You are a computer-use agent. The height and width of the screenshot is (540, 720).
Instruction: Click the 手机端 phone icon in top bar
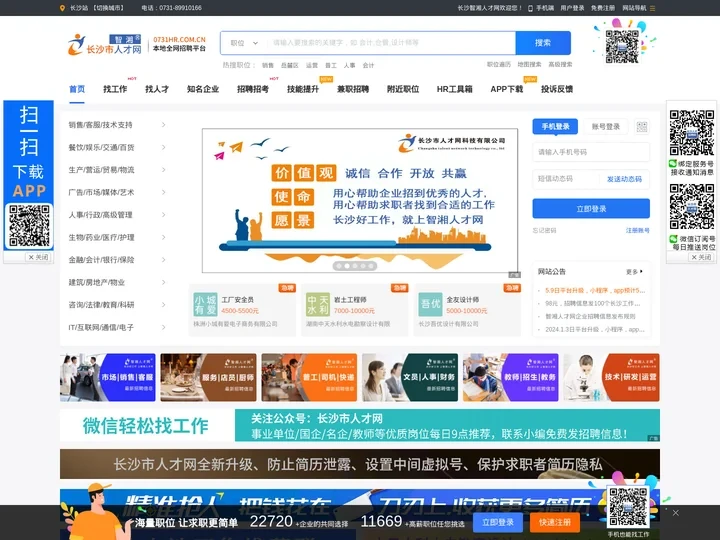tap(530, 8)
